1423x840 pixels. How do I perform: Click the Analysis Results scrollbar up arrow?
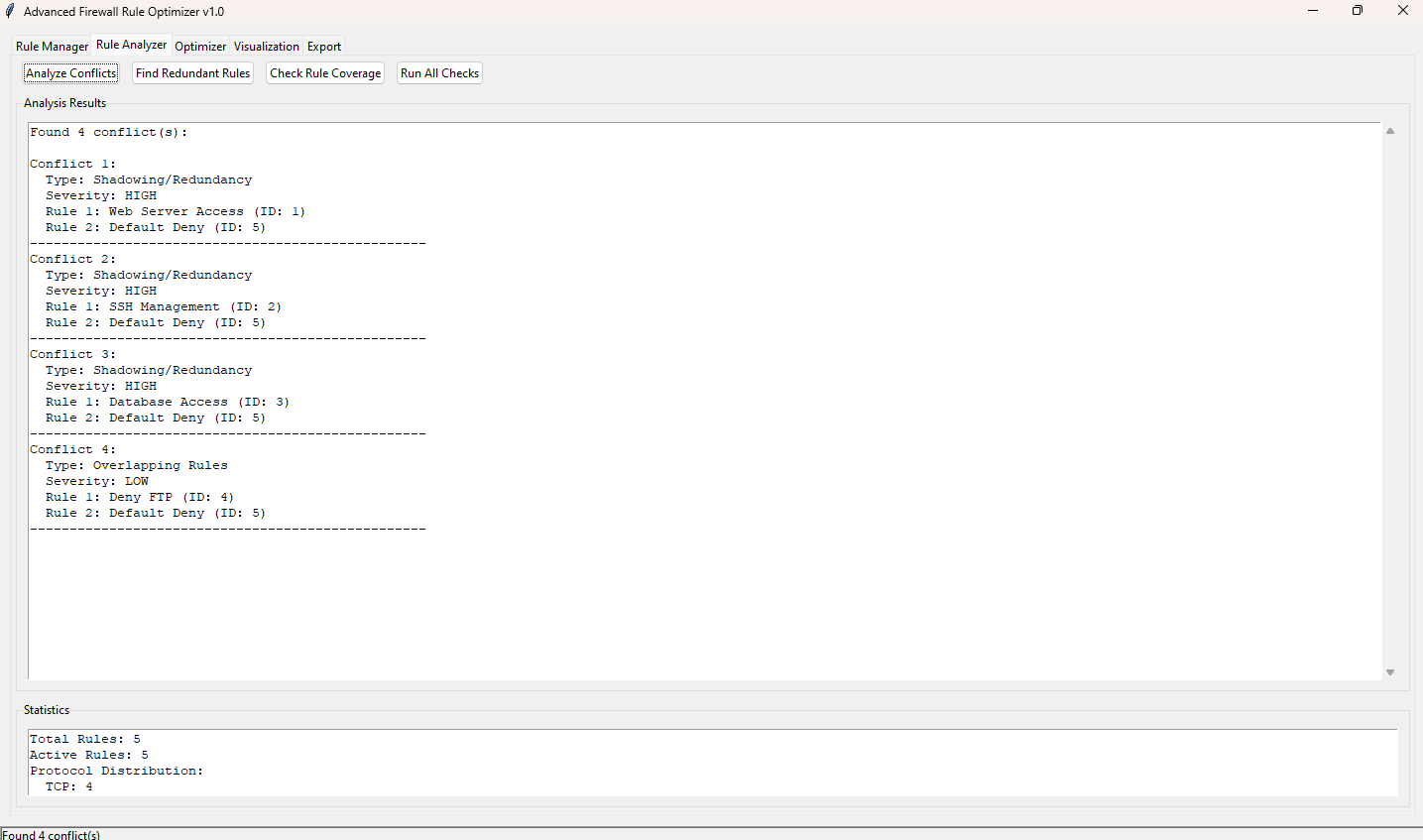1389,131
